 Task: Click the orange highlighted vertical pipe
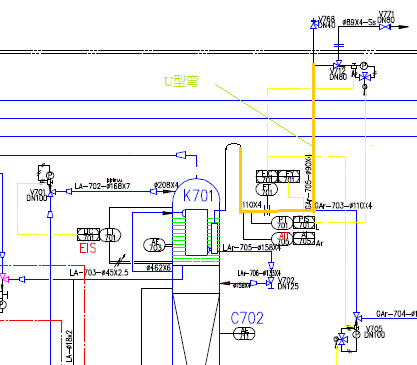(x=313, y=137)
